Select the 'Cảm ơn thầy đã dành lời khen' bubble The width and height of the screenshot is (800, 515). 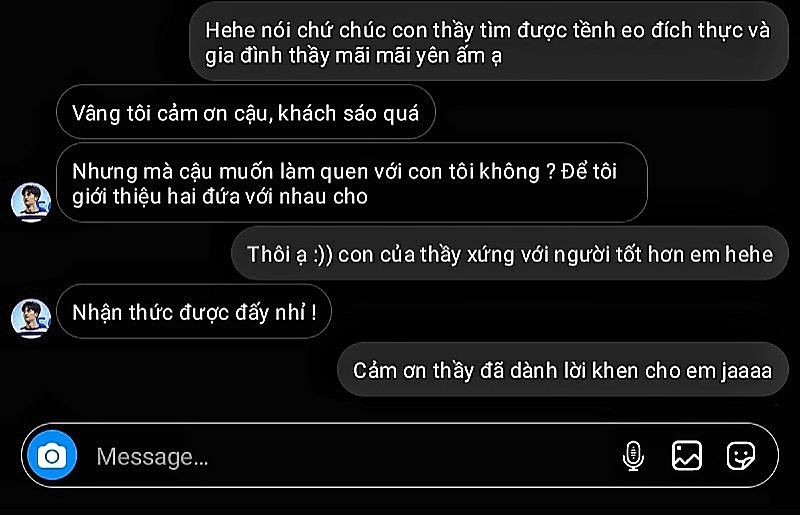click(x=563, y=370)
